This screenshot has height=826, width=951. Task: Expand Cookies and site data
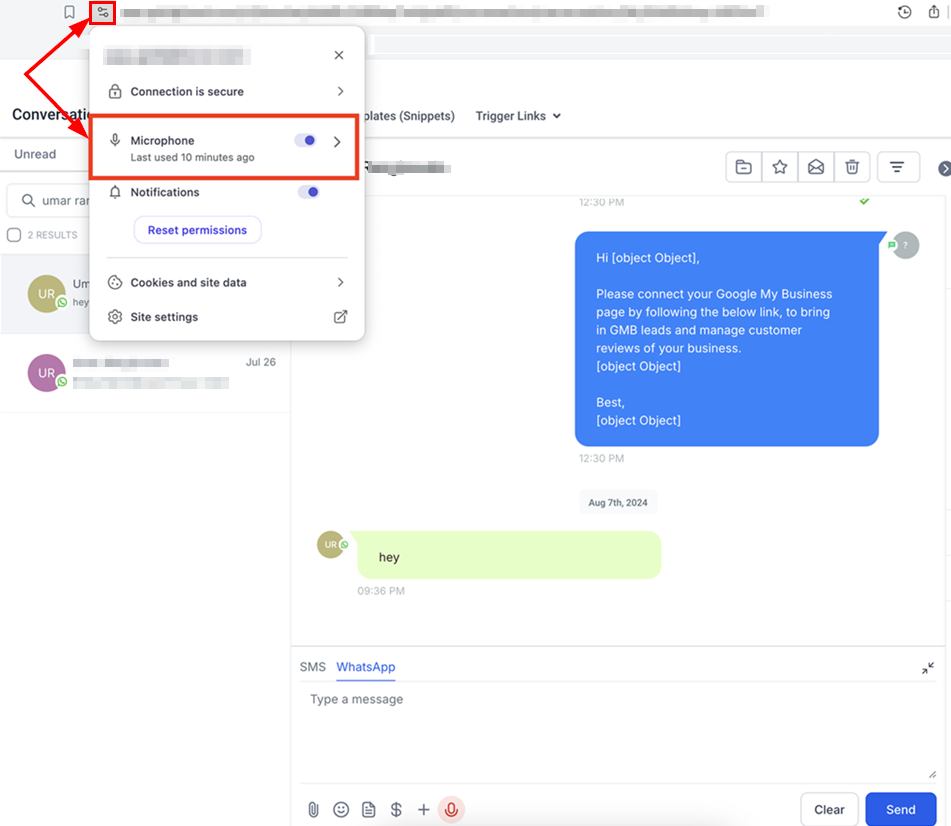point(227,283)
